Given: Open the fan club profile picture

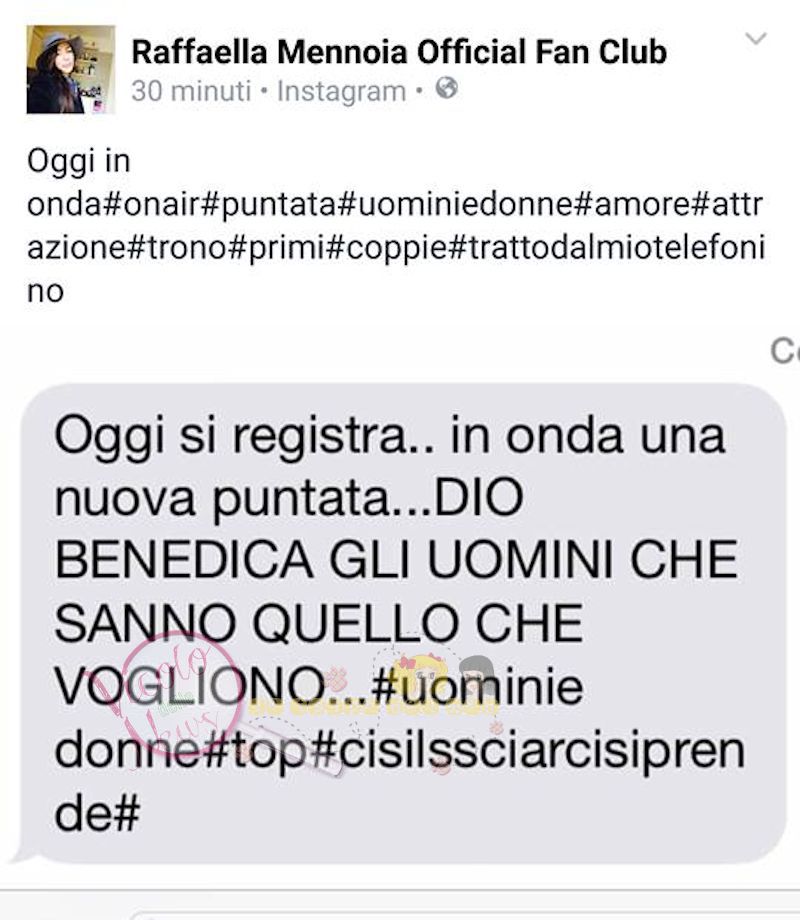Looking at the screenshot, I should tap(71, 69).
